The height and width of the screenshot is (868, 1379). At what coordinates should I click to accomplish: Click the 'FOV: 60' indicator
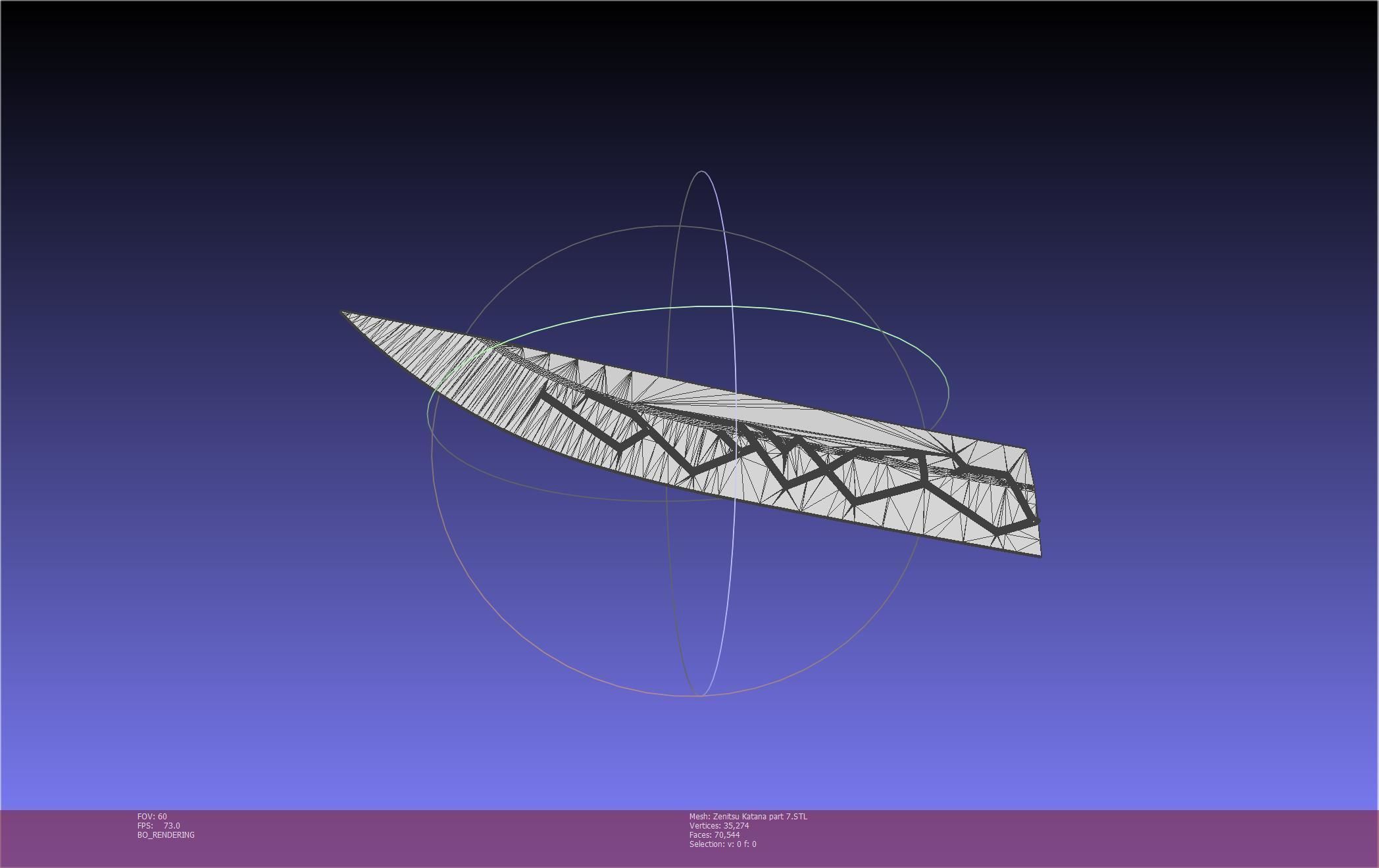tap(152, 817)
